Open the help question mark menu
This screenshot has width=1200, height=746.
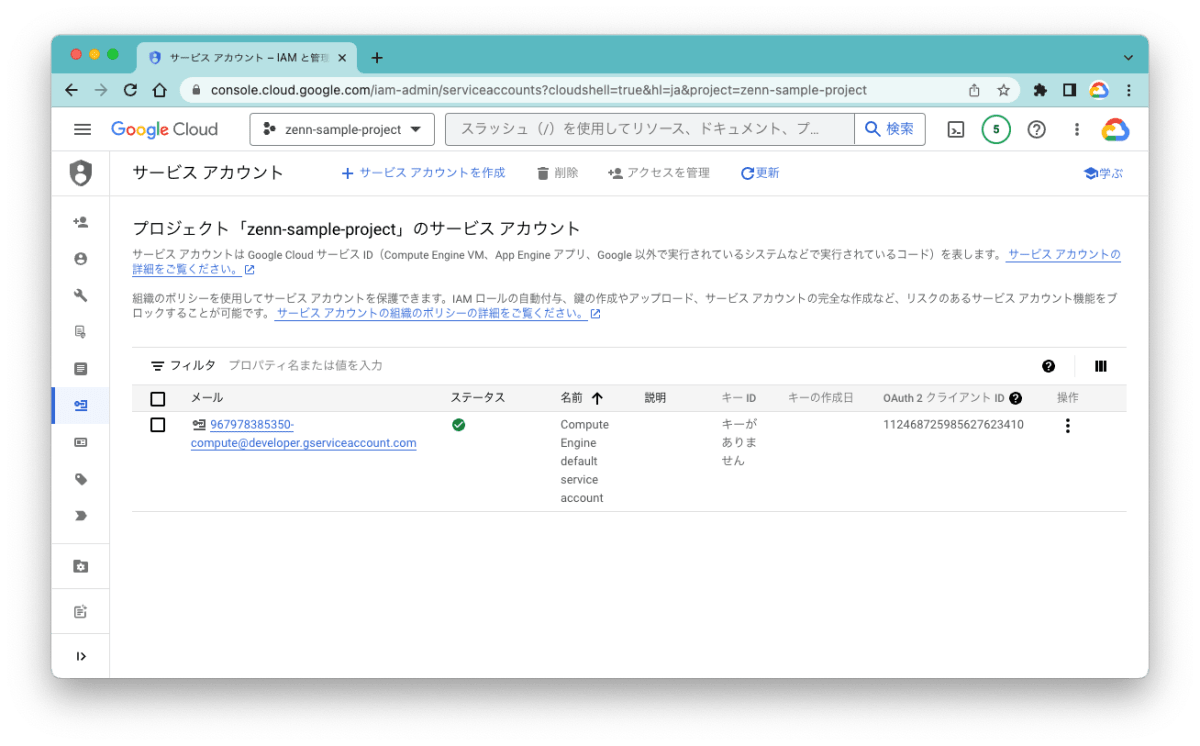[1036, 129]
